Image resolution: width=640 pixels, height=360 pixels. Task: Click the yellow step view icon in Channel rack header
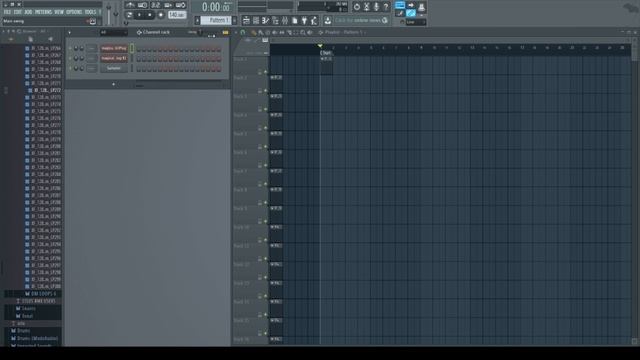tap(225, 32)
